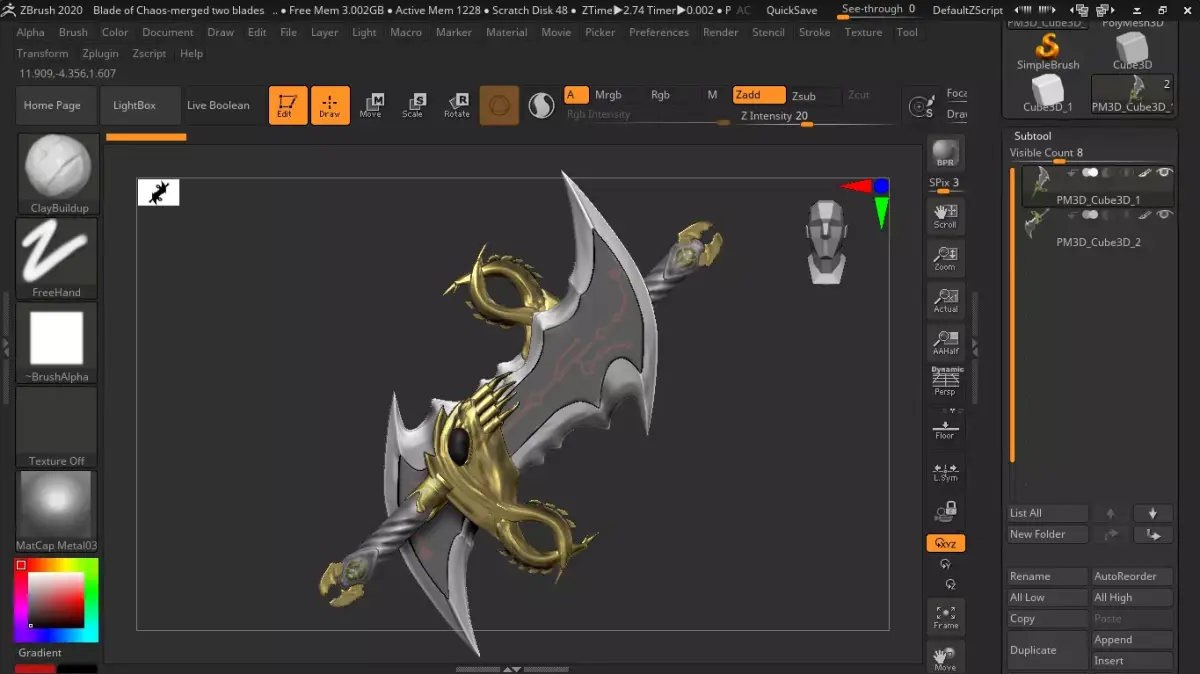Switch to the Scale gizmo tool
1200x674 pixels.
(x=413, y=105)
